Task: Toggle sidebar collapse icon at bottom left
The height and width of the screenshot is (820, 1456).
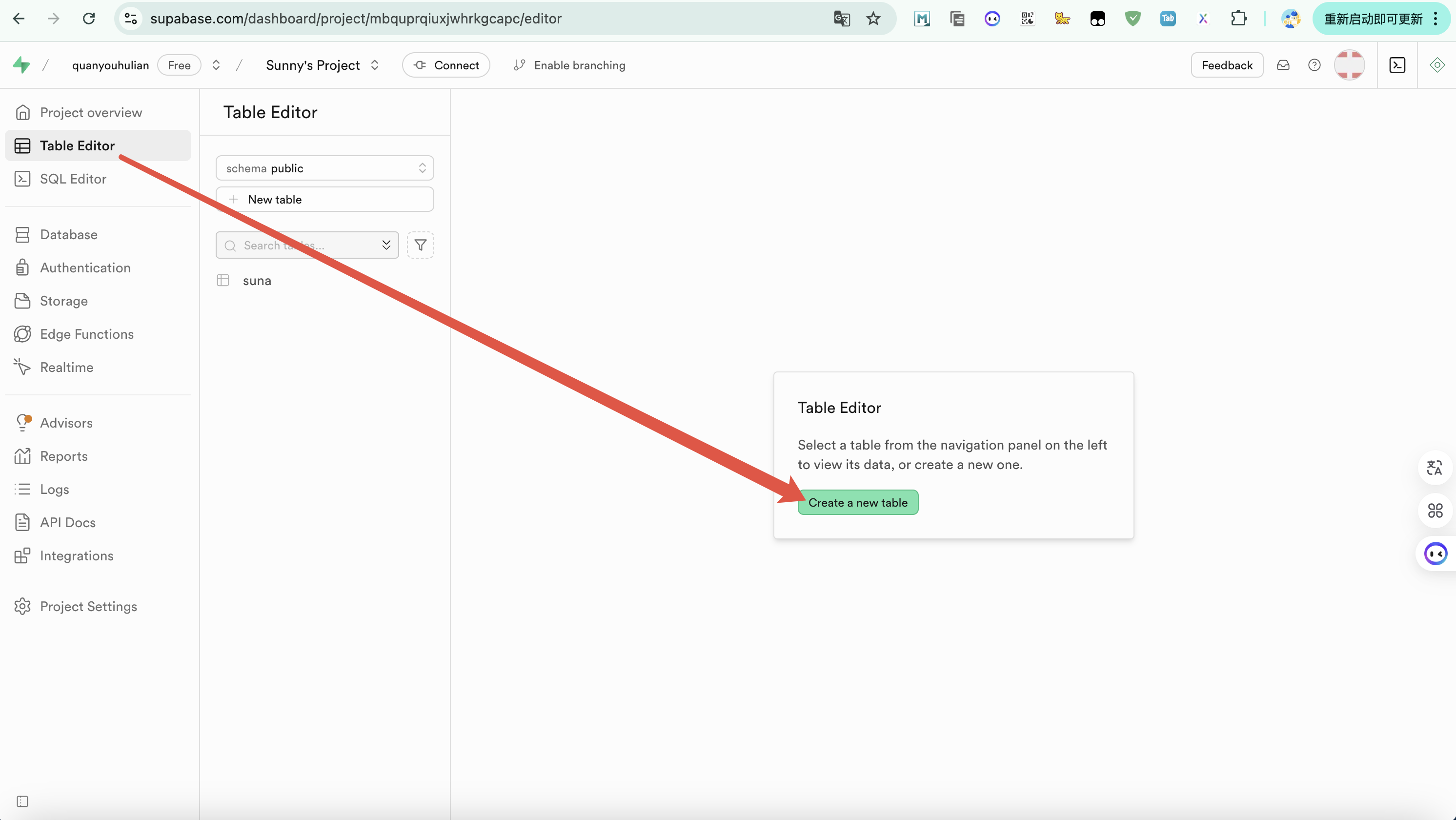Action: pyautogui.click(x=22, y=801)
